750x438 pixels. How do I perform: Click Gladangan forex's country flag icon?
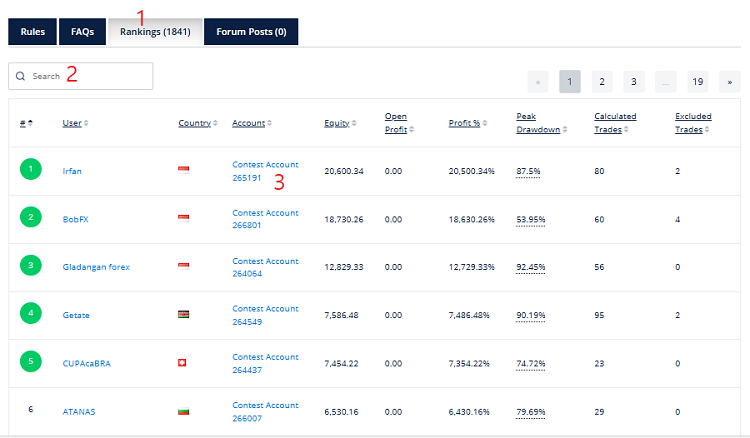click(183, 266)
